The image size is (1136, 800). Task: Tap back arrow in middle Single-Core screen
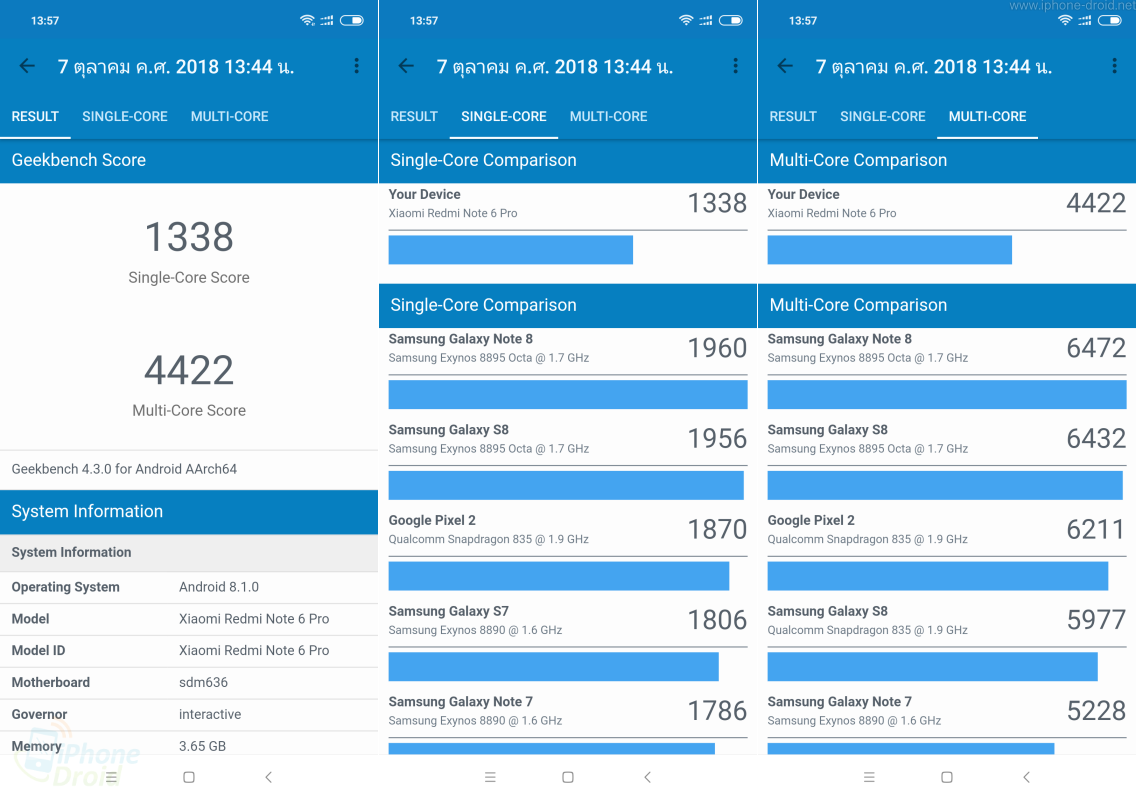[406, 67]
